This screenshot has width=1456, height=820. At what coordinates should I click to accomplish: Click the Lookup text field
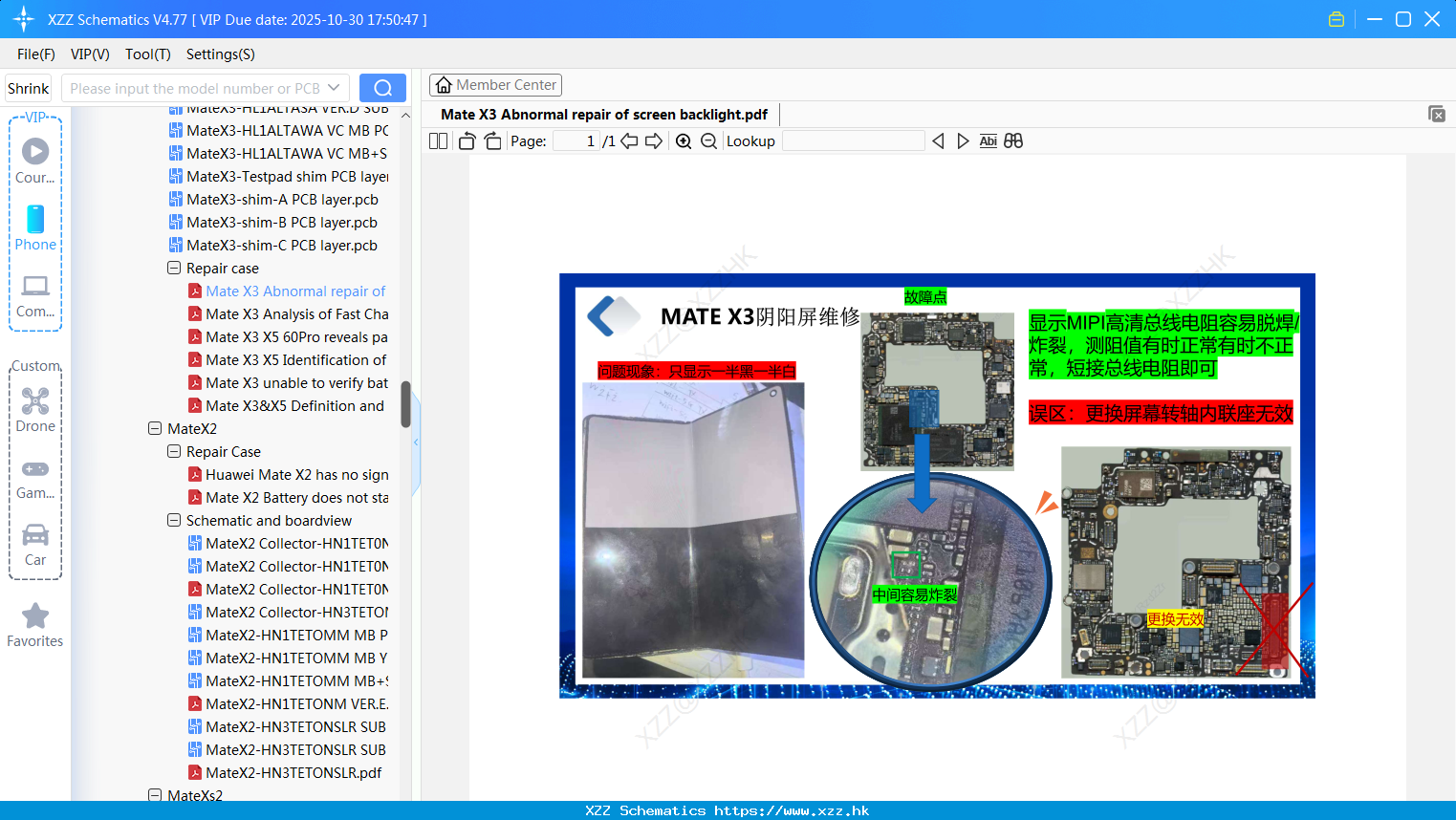853,140
